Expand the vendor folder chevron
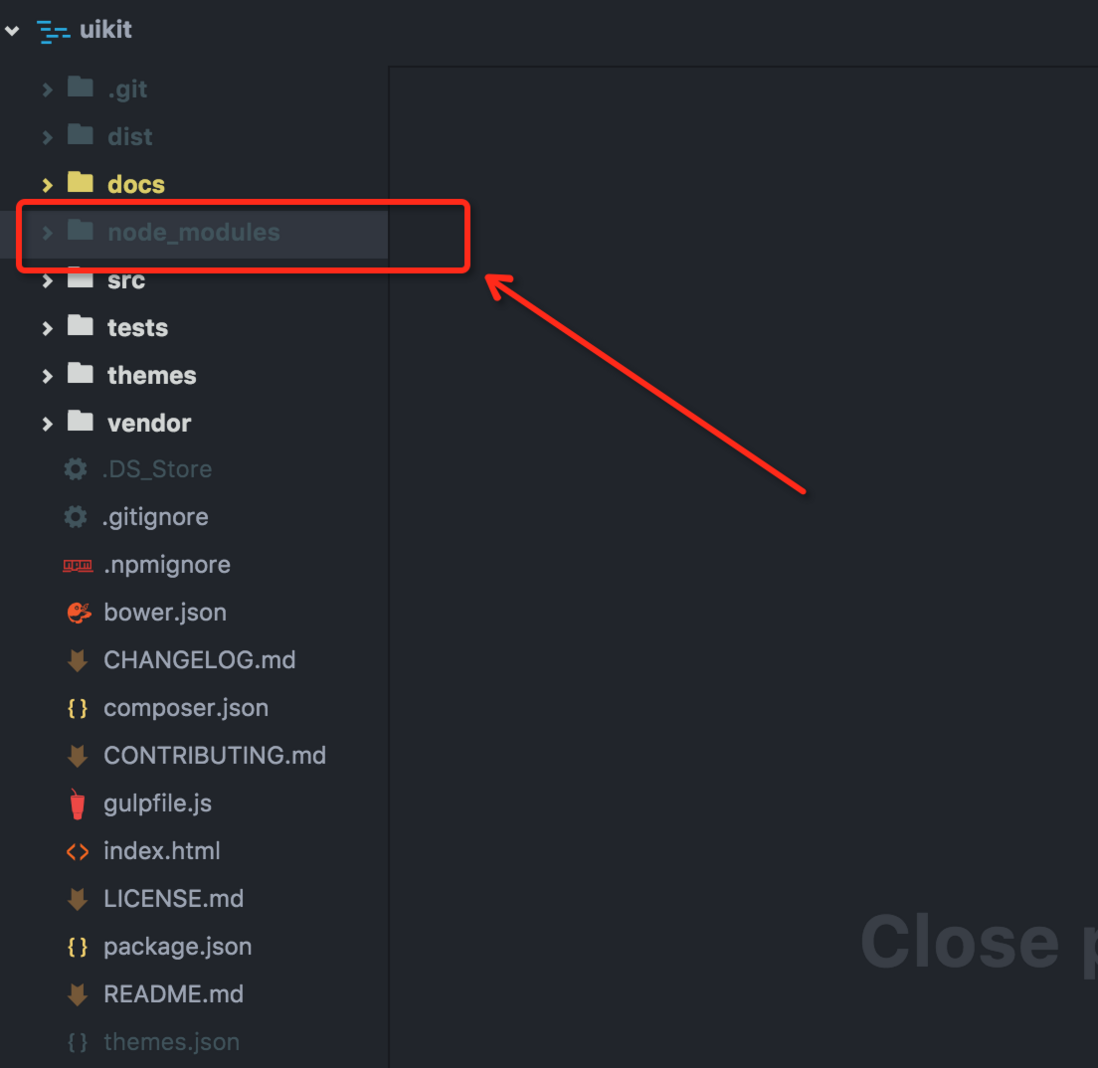The image size is (1098, 1068). tap(46, 424)
